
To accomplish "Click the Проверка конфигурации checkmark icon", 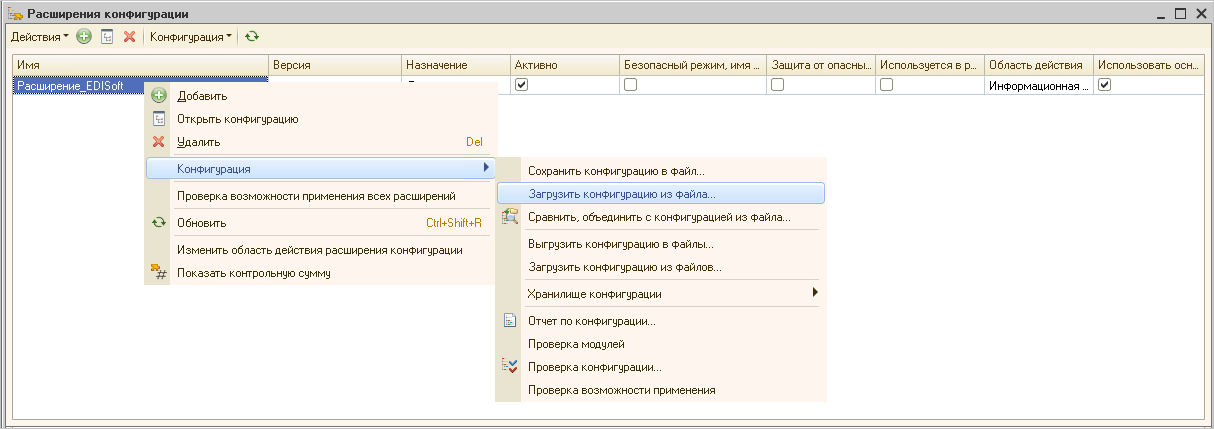I will [x=510, y=367].
